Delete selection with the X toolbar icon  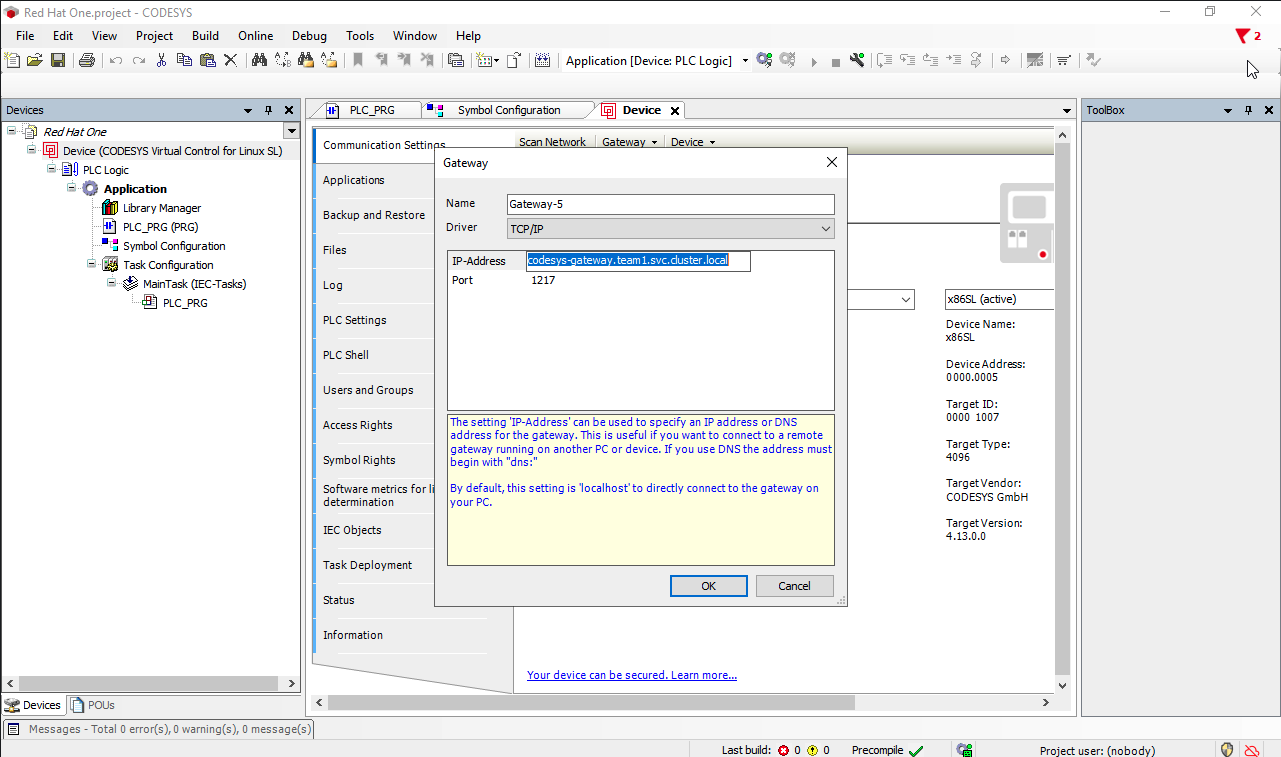pos(230,60)
